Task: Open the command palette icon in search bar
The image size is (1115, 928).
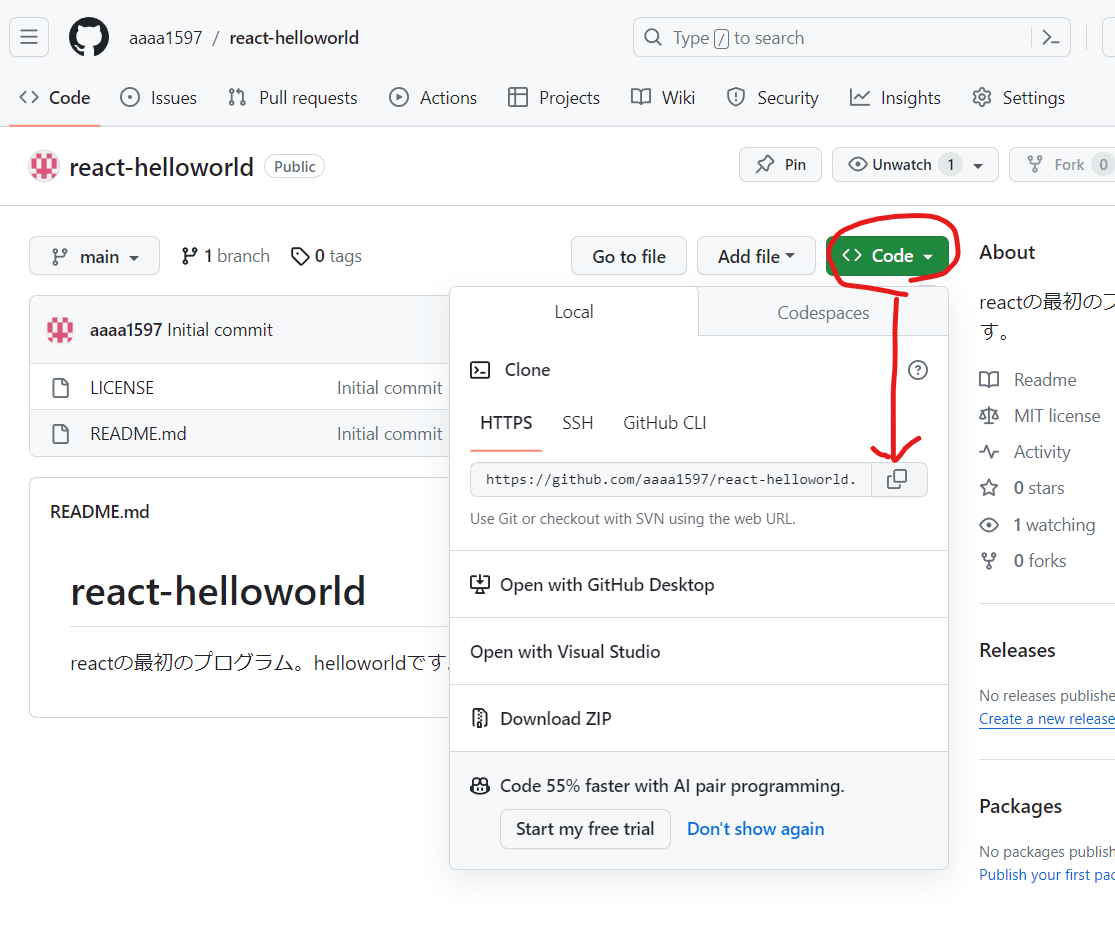Action: (1051, 38)
